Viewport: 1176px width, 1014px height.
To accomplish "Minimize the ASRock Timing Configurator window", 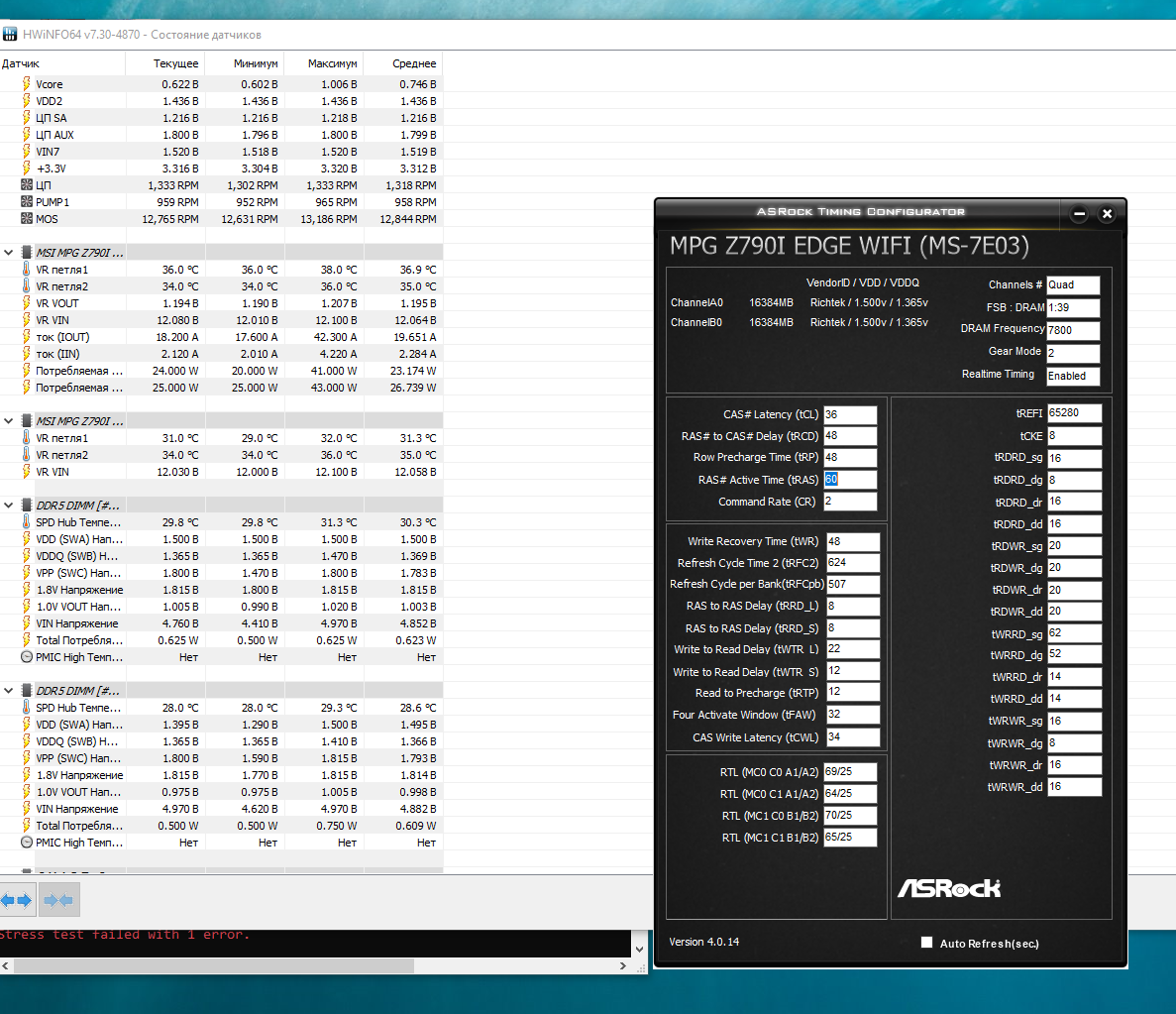I will click(x=1079, y=214).
